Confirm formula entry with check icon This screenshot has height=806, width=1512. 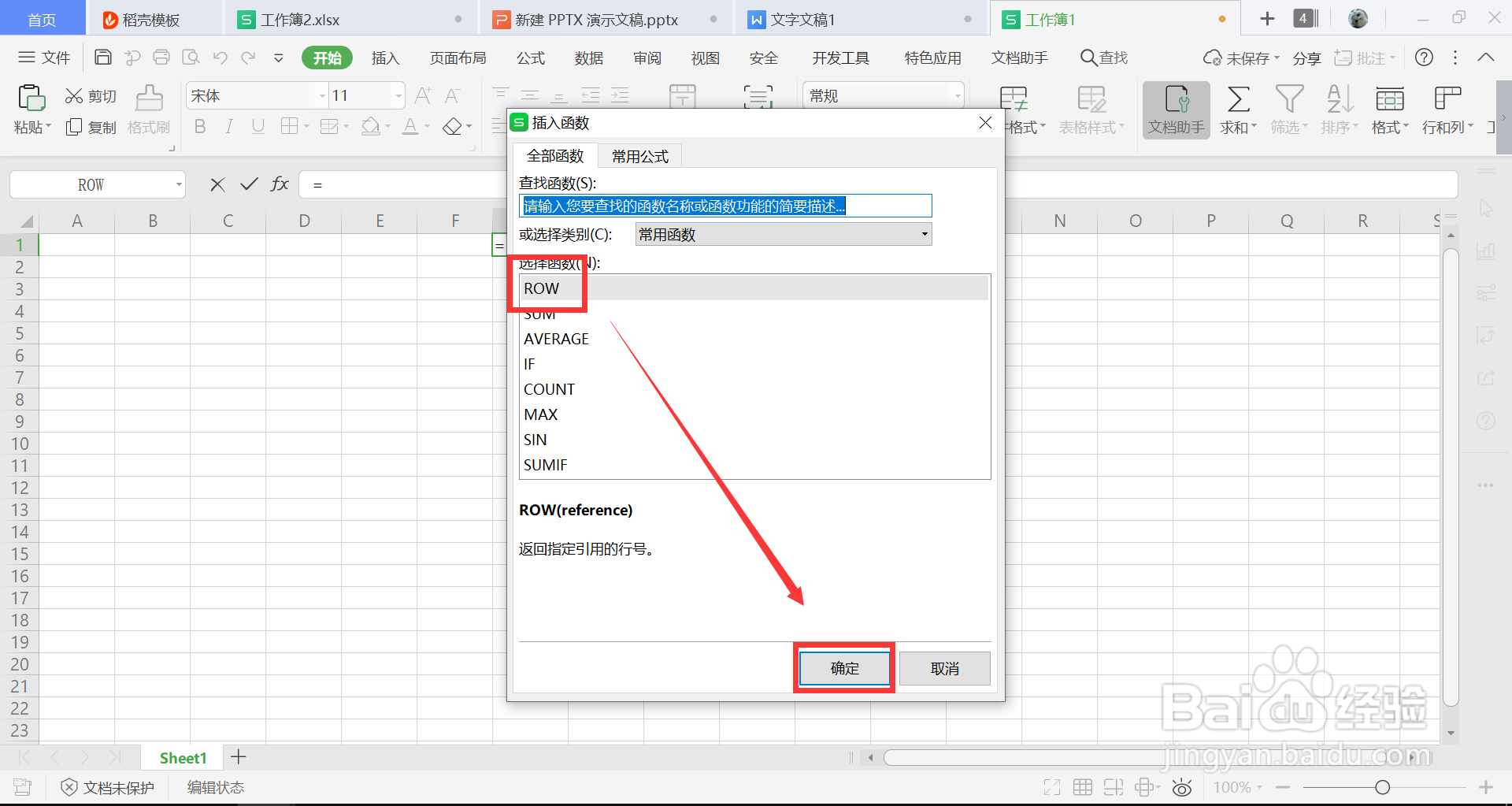click(249, 184)
